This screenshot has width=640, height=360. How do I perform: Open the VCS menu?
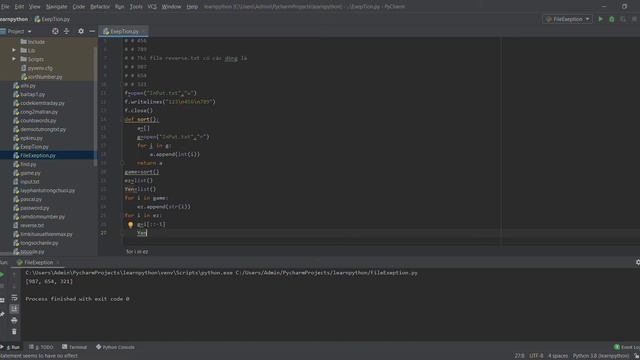point(152,7)
